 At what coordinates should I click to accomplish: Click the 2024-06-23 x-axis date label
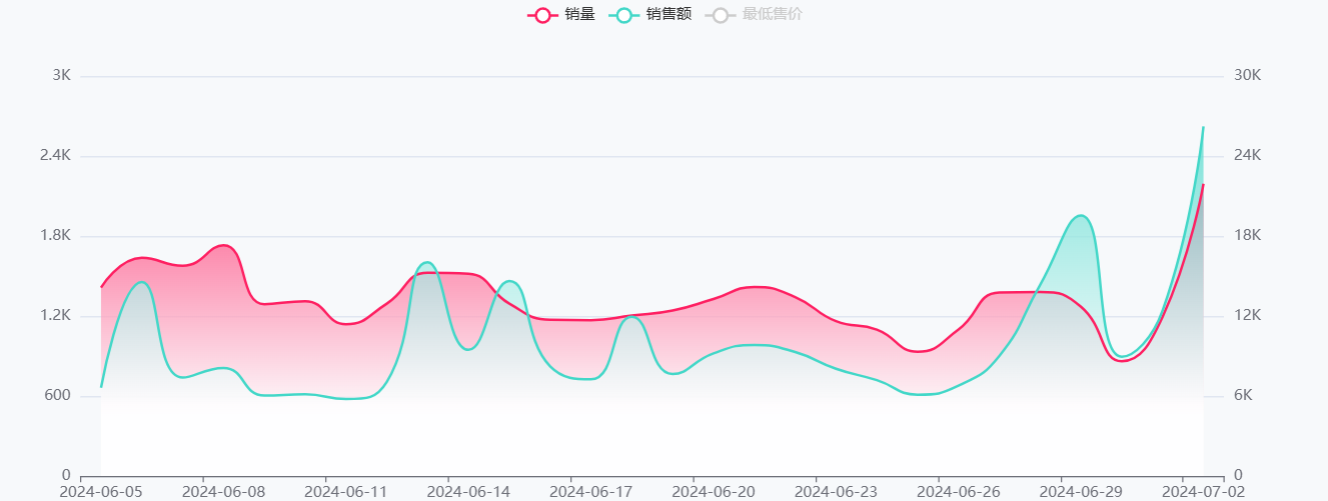[x=836, y=491]
